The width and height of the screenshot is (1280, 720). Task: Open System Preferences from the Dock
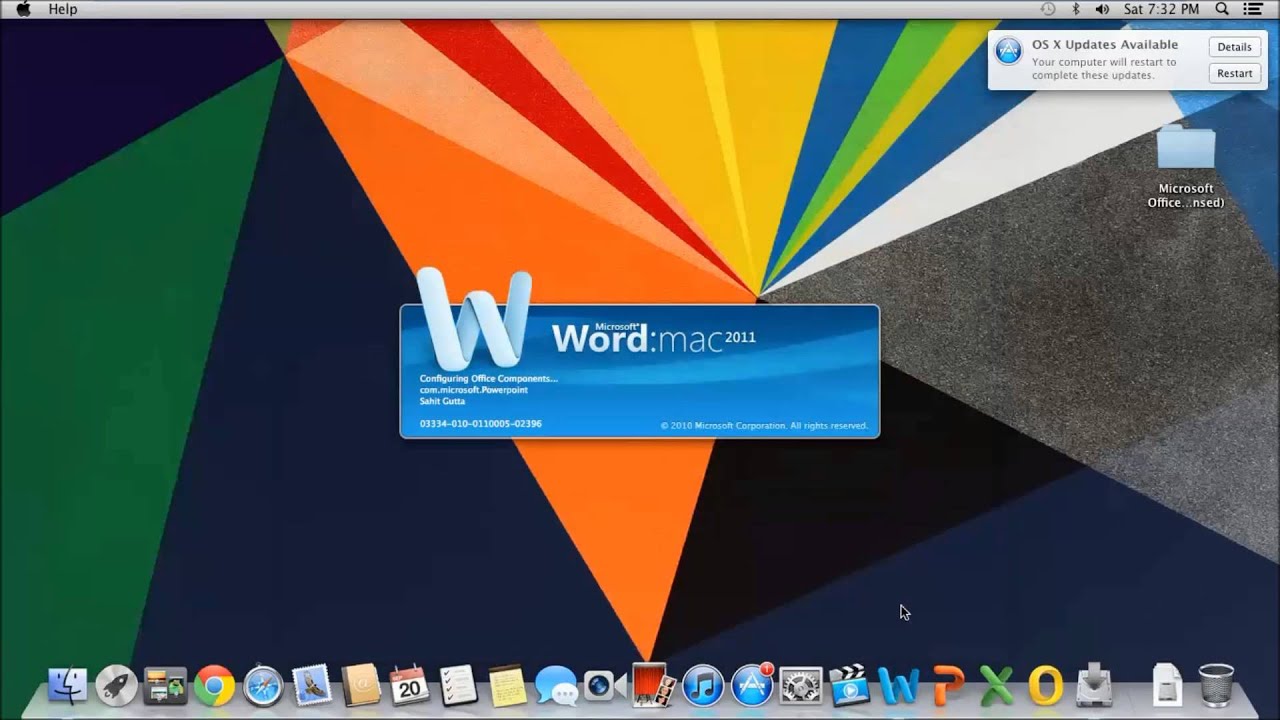[799, 686]
